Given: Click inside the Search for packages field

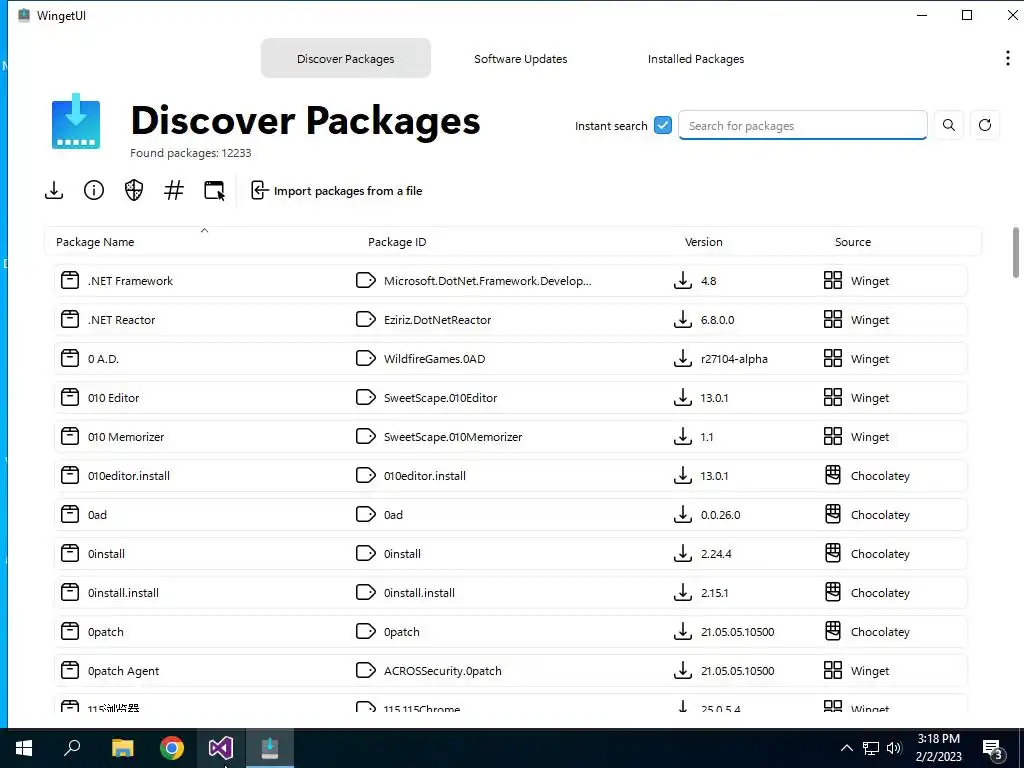Looking at the screenshot, I should pos(803,125).
